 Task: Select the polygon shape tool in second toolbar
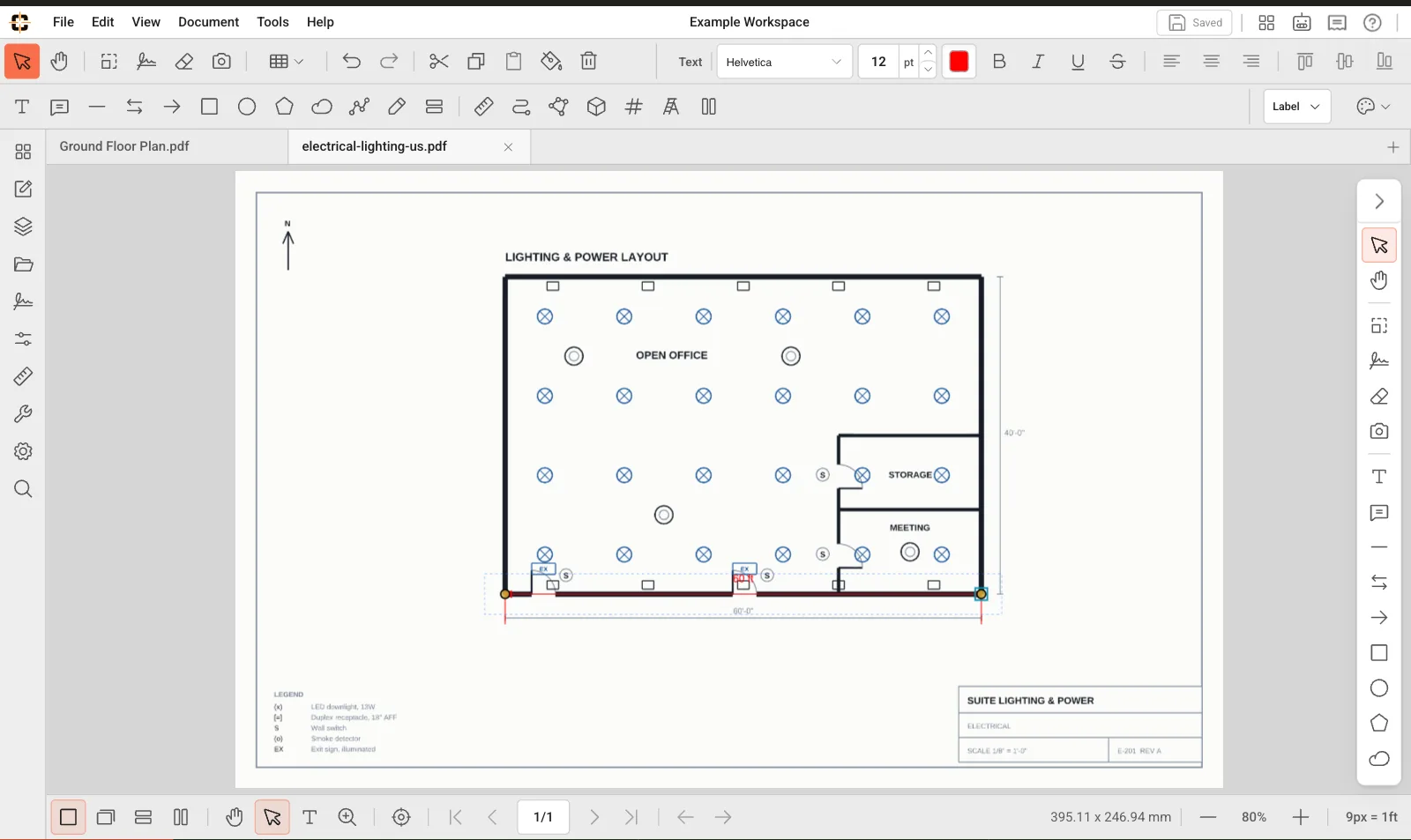click(x=284, y=107)
